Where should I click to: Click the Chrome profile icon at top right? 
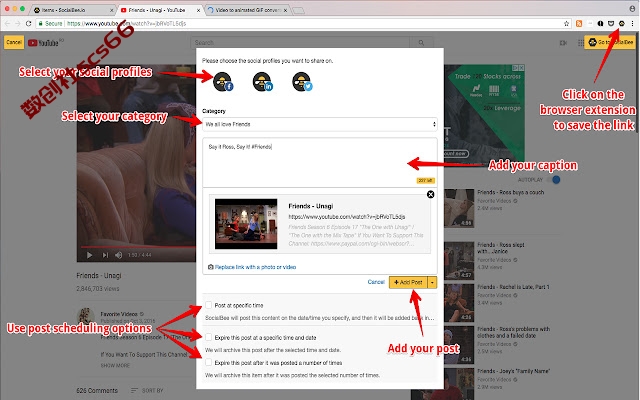(632, 9)
